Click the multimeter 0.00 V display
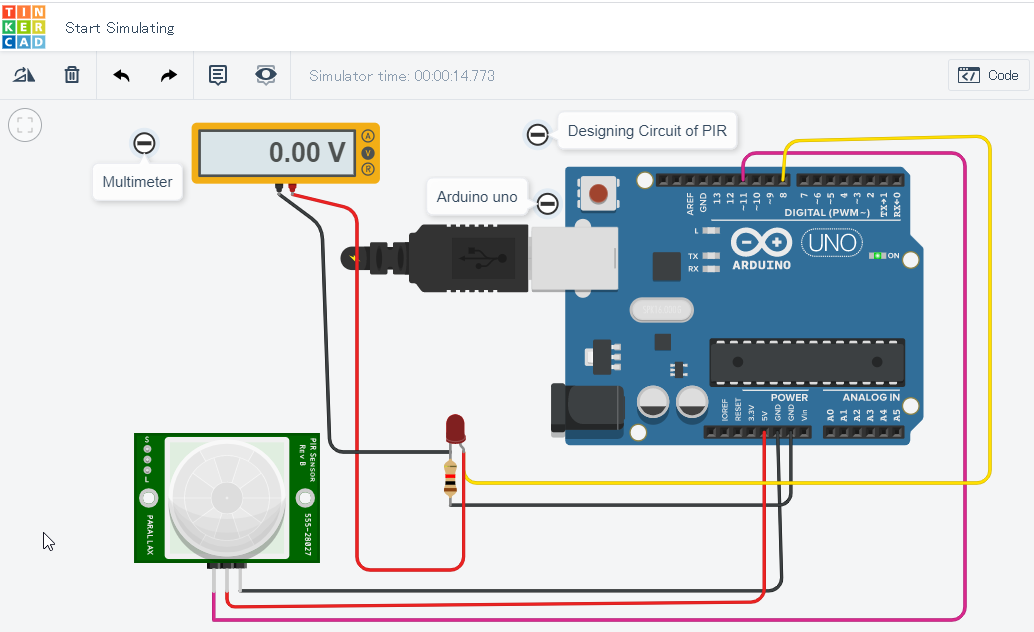 coord(277,152)
